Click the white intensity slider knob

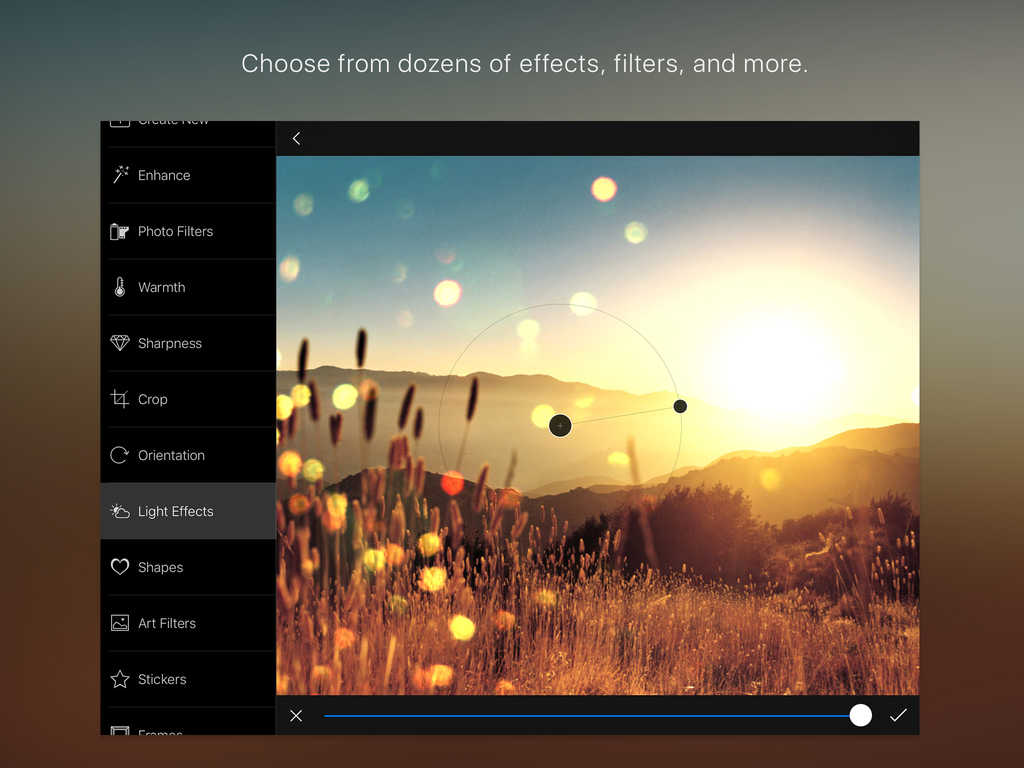tap(860, 715)
